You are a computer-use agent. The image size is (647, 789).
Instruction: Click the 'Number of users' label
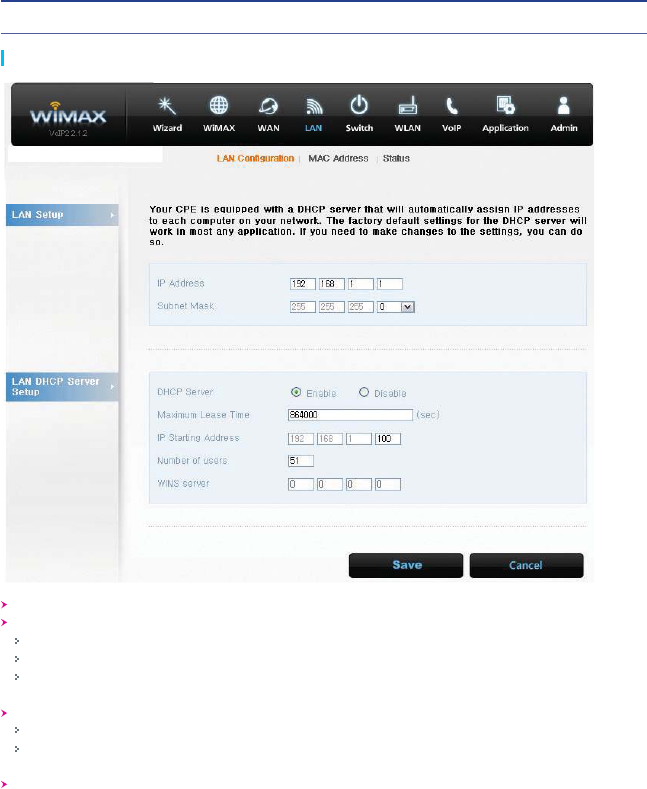[192, 460]
